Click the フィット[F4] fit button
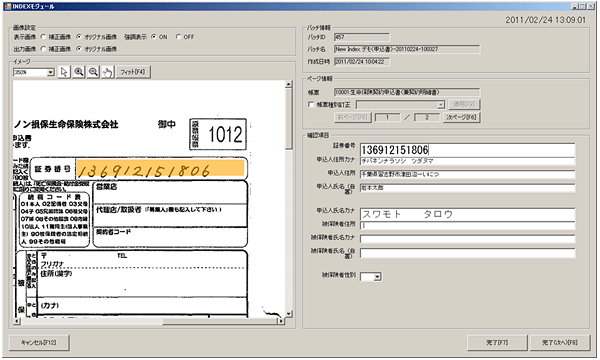 [133, 72]
